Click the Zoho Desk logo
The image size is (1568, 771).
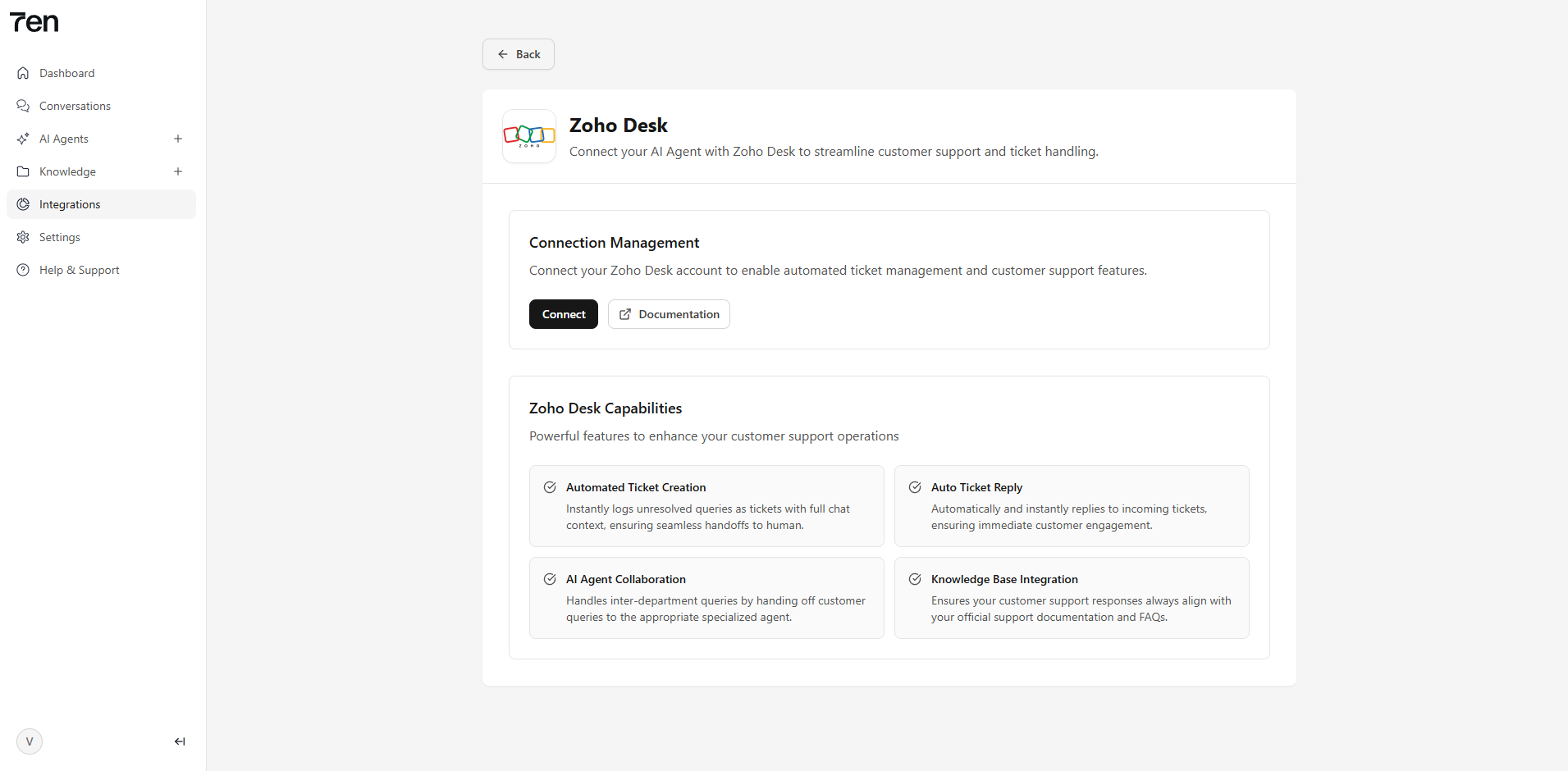coord(529,136)
